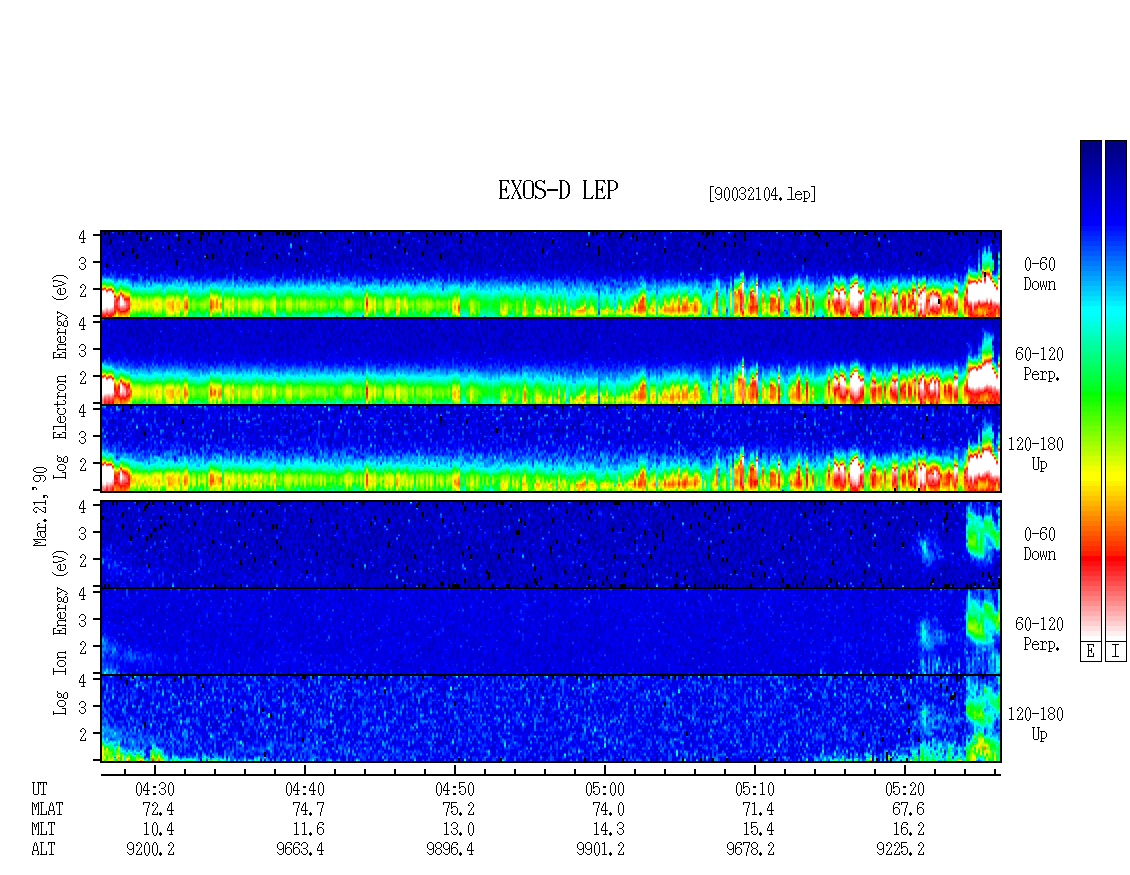Viewport: 1130px width, 875px height.
Task: Select MLT value 16.2
Action: tap(908, 830)
